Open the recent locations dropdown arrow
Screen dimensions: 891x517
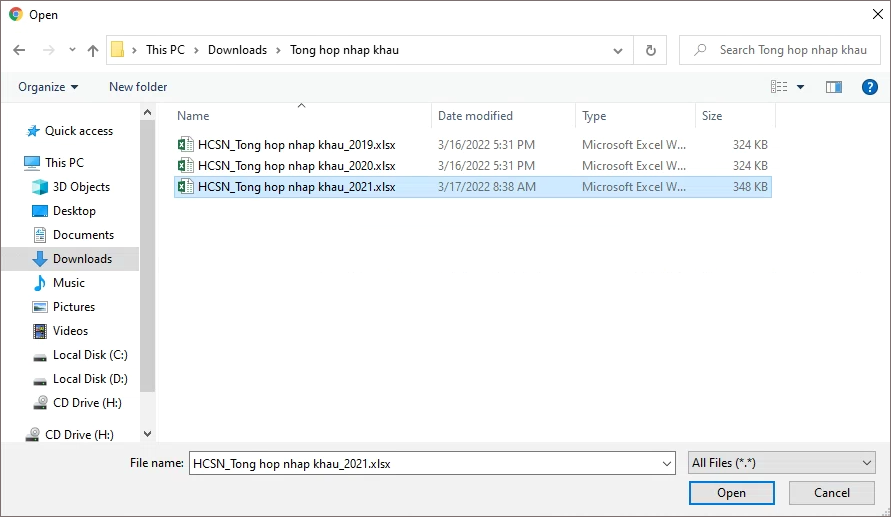(x=72, y=50)
